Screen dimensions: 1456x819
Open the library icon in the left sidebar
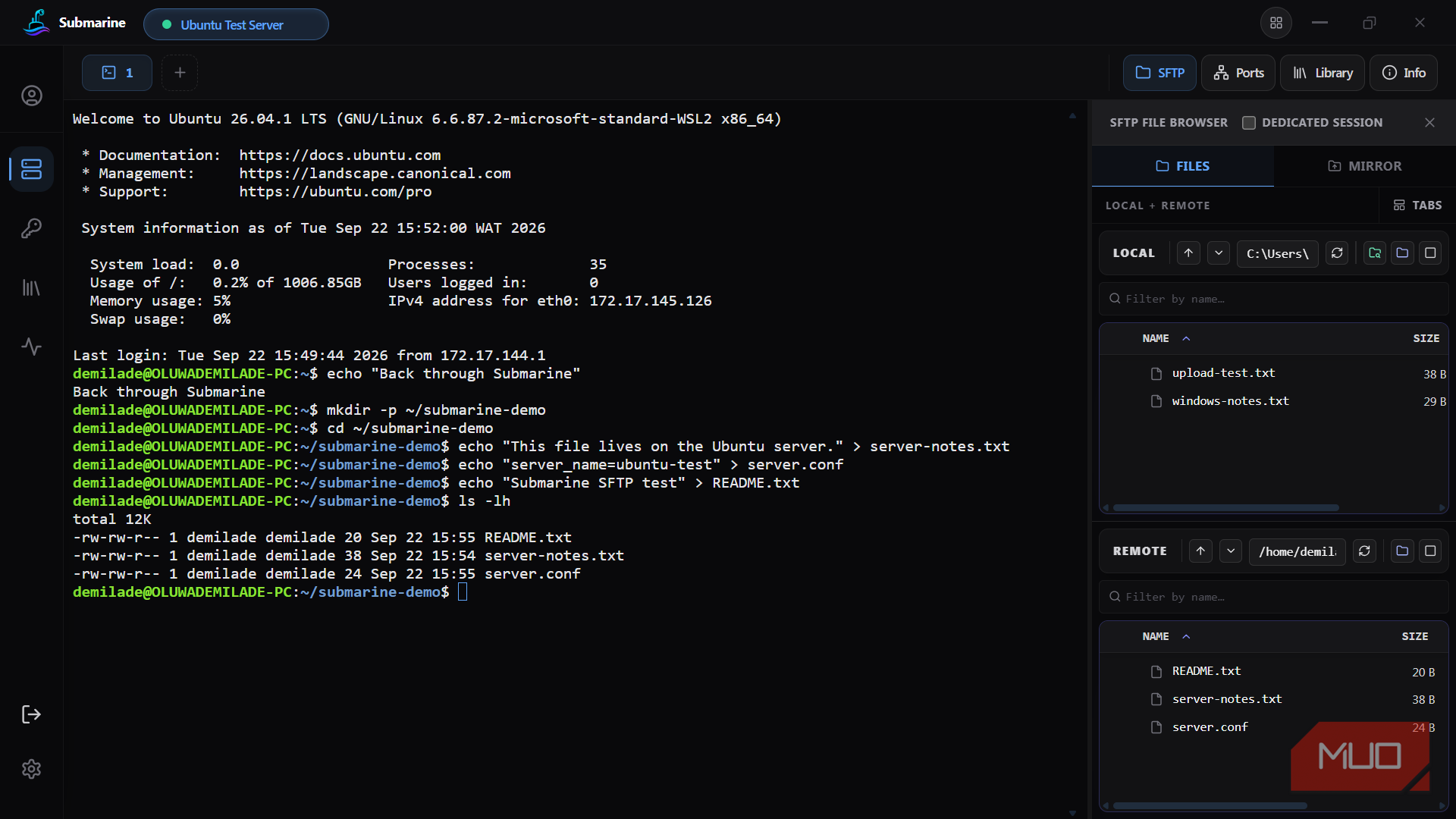tap(31, 287)
